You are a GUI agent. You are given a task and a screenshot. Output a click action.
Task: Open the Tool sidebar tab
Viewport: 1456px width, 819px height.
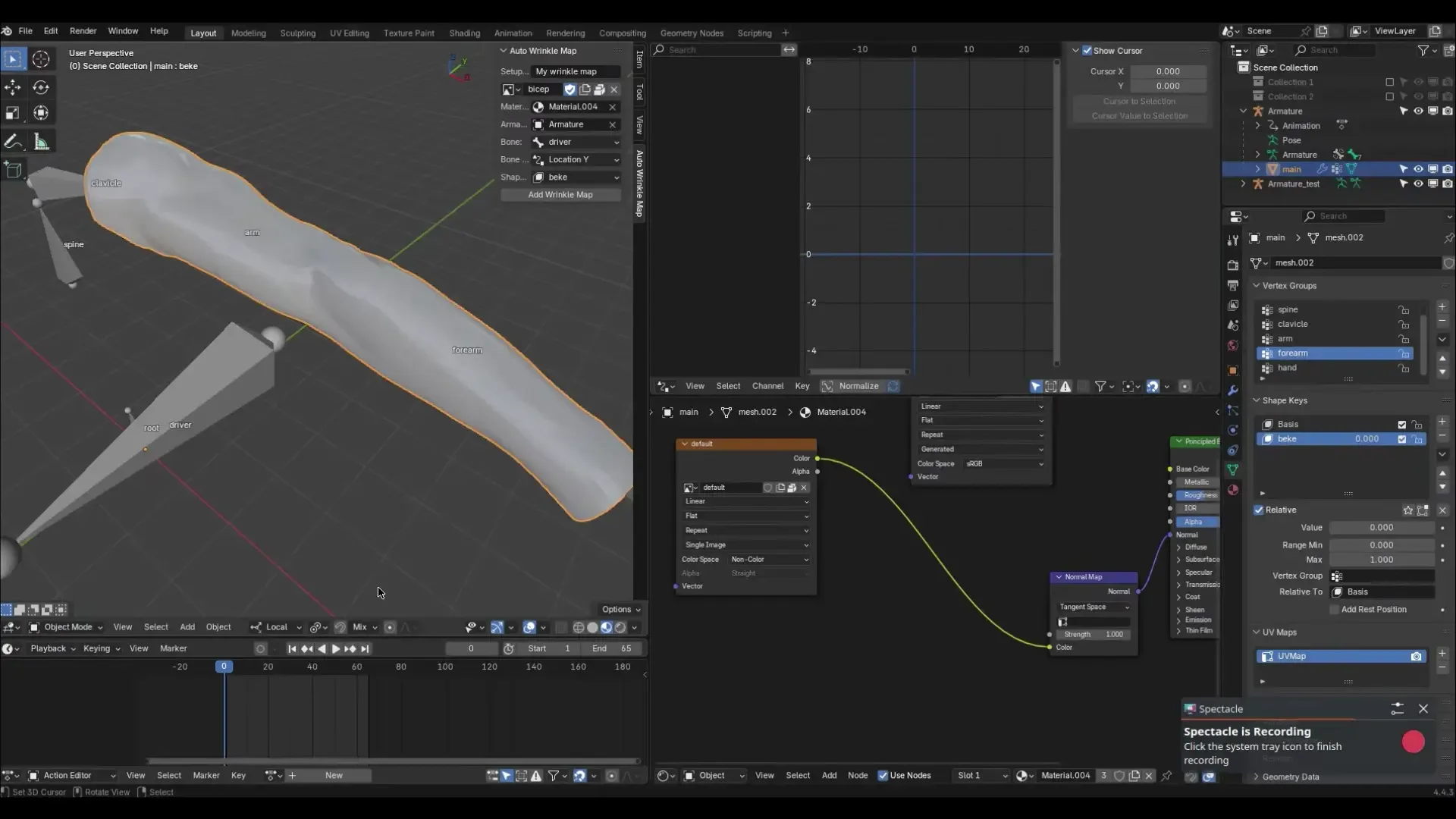(x=639, y=92)
